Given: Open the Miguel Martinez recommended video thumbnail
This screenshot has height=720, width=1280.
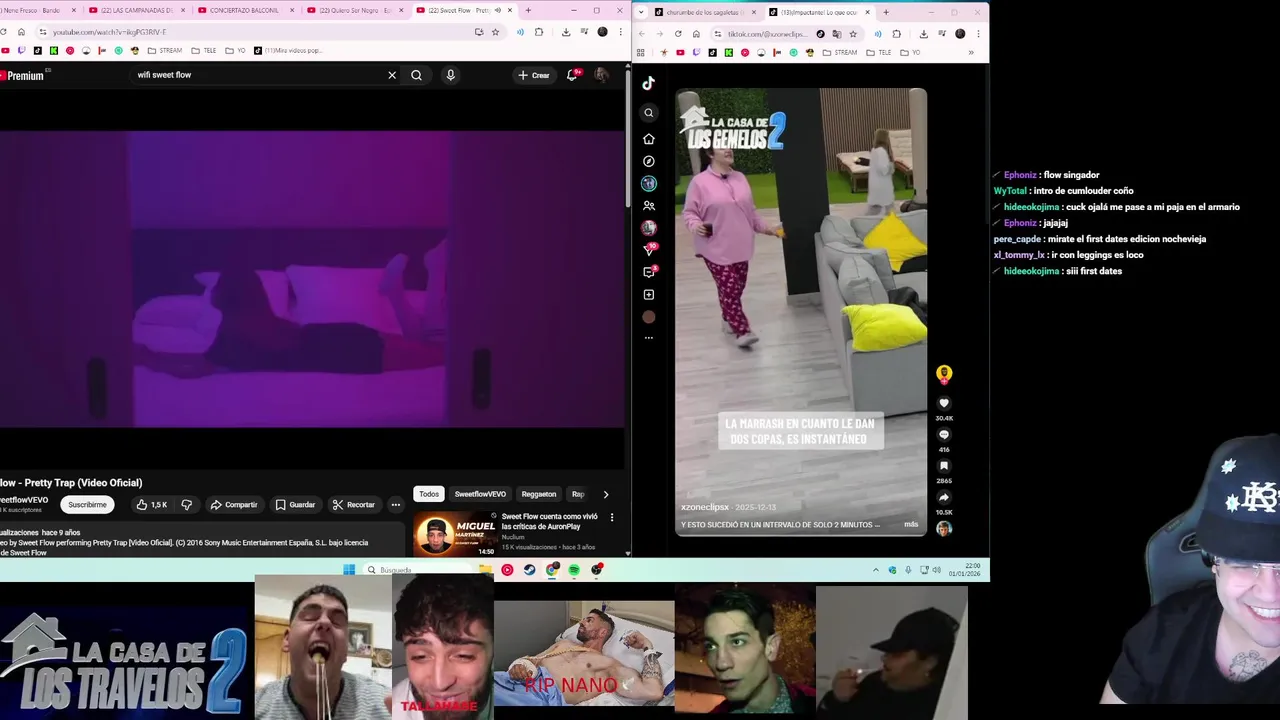Looking at the screenshot, I should pos(455,535).
